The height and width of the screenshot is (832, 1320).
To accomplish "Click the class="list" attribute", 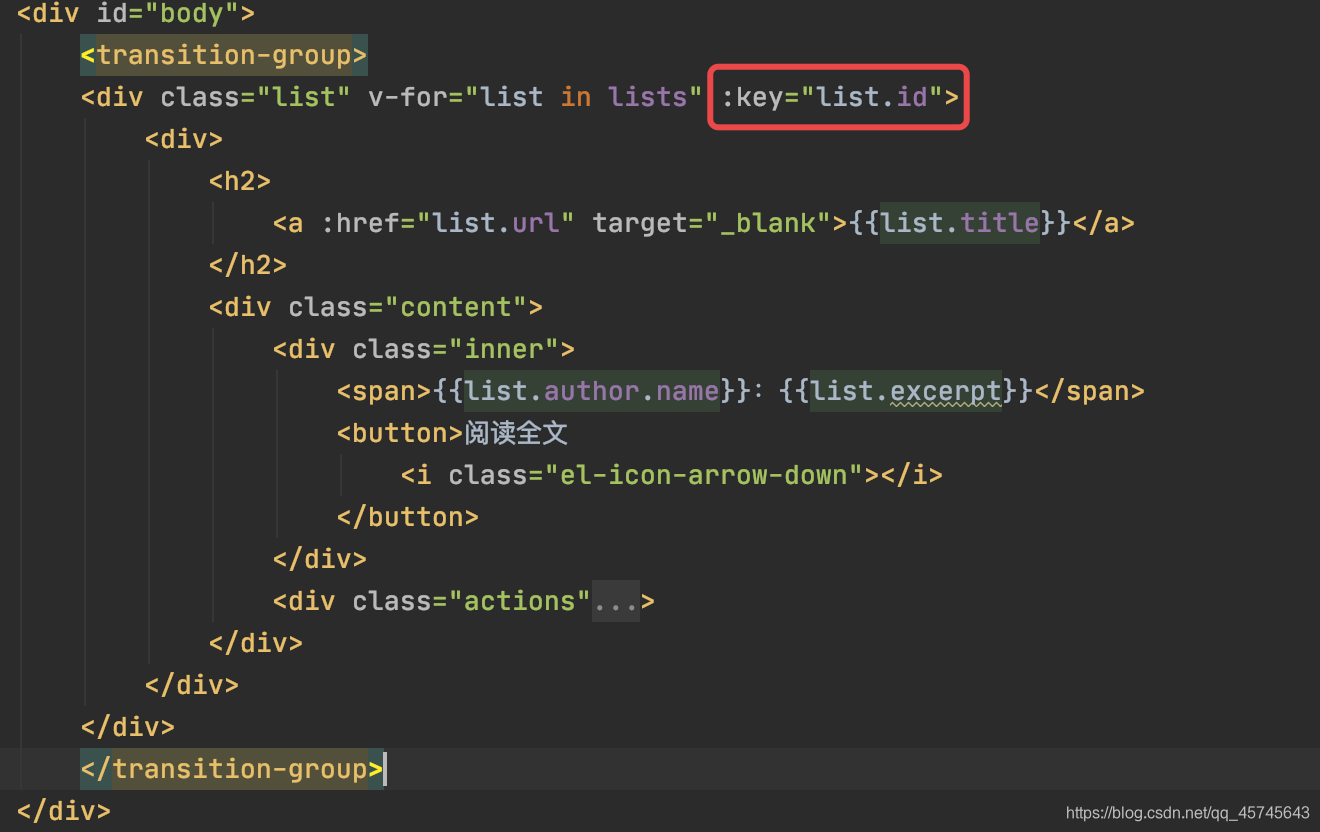I will coord(255,97).
